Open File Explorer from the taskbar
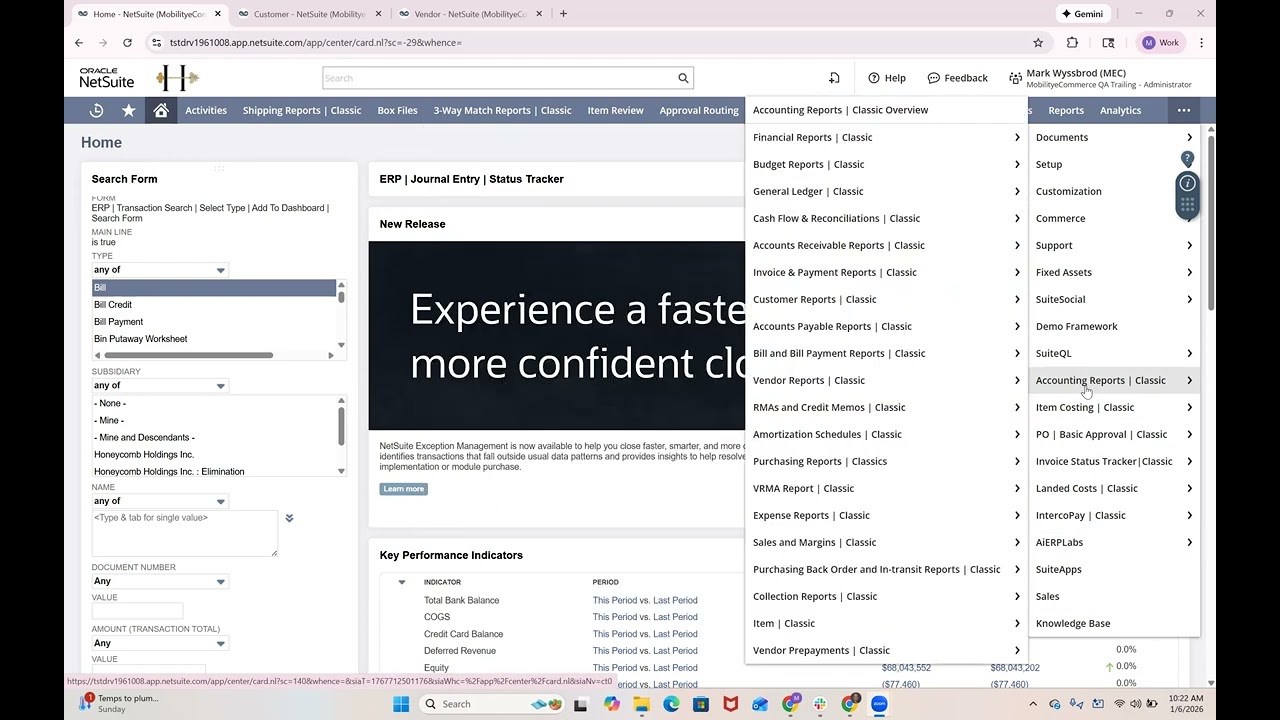Screen dimensions: 1280x720 tap(641, 704)
